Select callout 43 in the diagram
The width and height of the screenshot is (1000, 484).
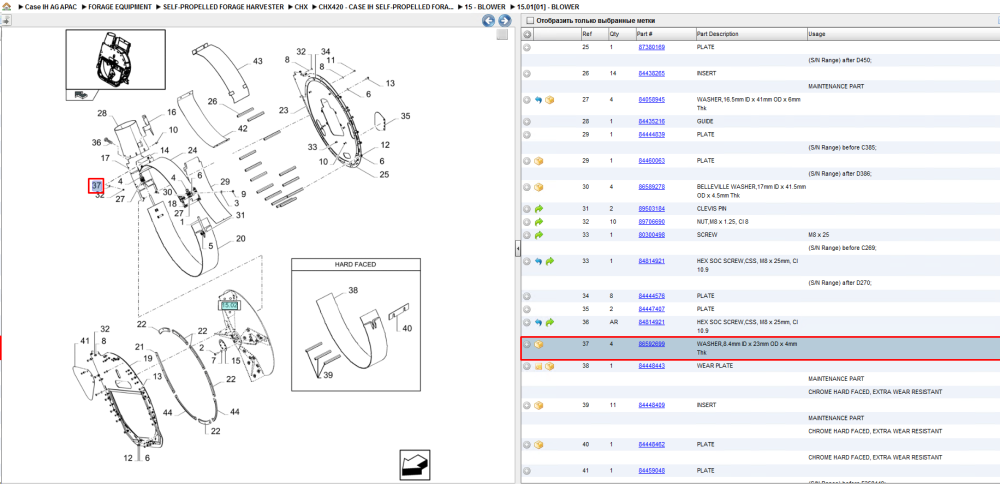tap(258, 62)
